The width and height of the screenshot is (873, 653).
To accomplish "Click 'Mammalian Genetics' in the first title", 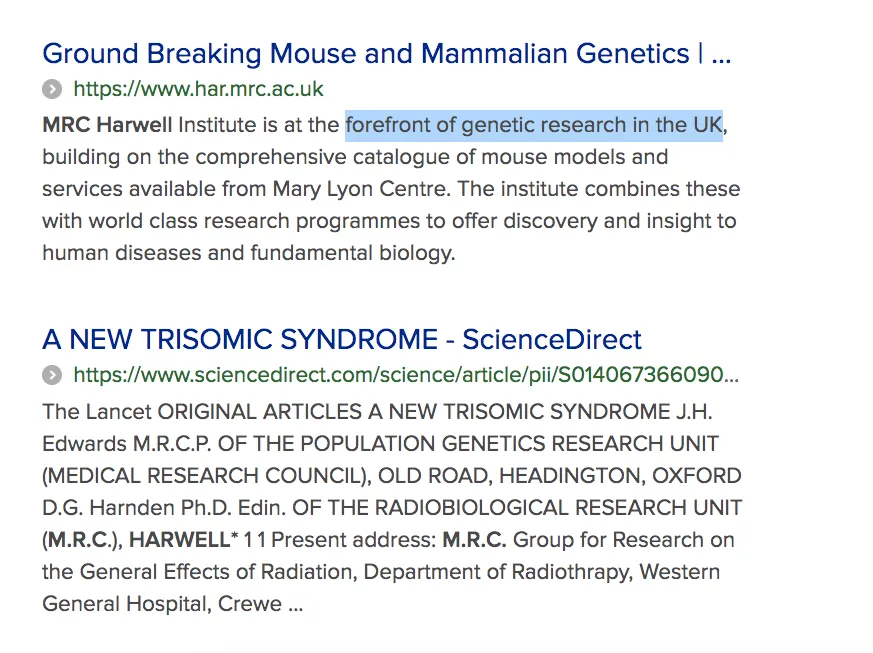I will [x=555, y=54].
